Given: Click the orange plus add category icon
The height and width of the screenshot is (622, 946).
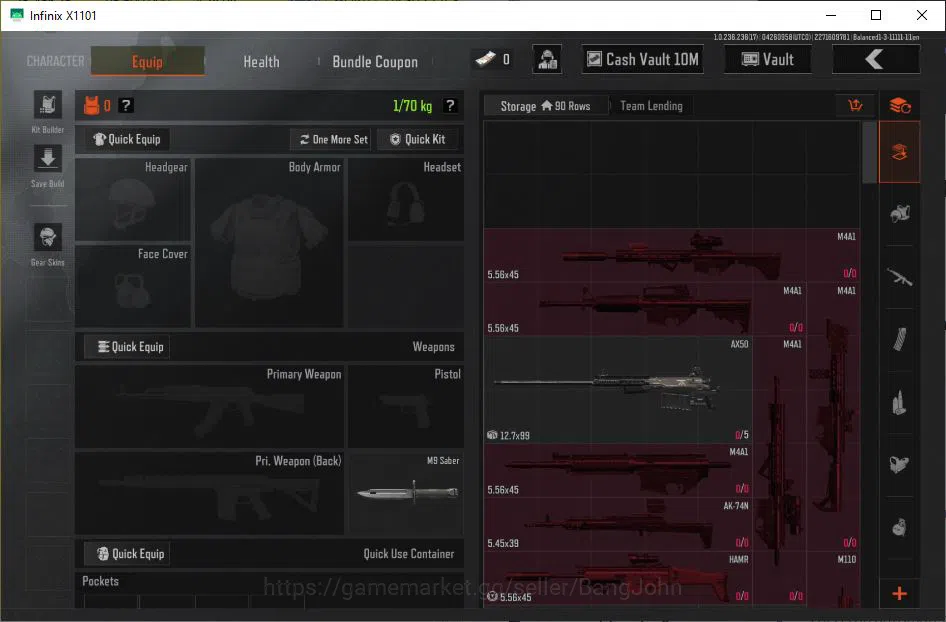Looking at the screenshot, I should pyautogui.click(x=900, y=594).
